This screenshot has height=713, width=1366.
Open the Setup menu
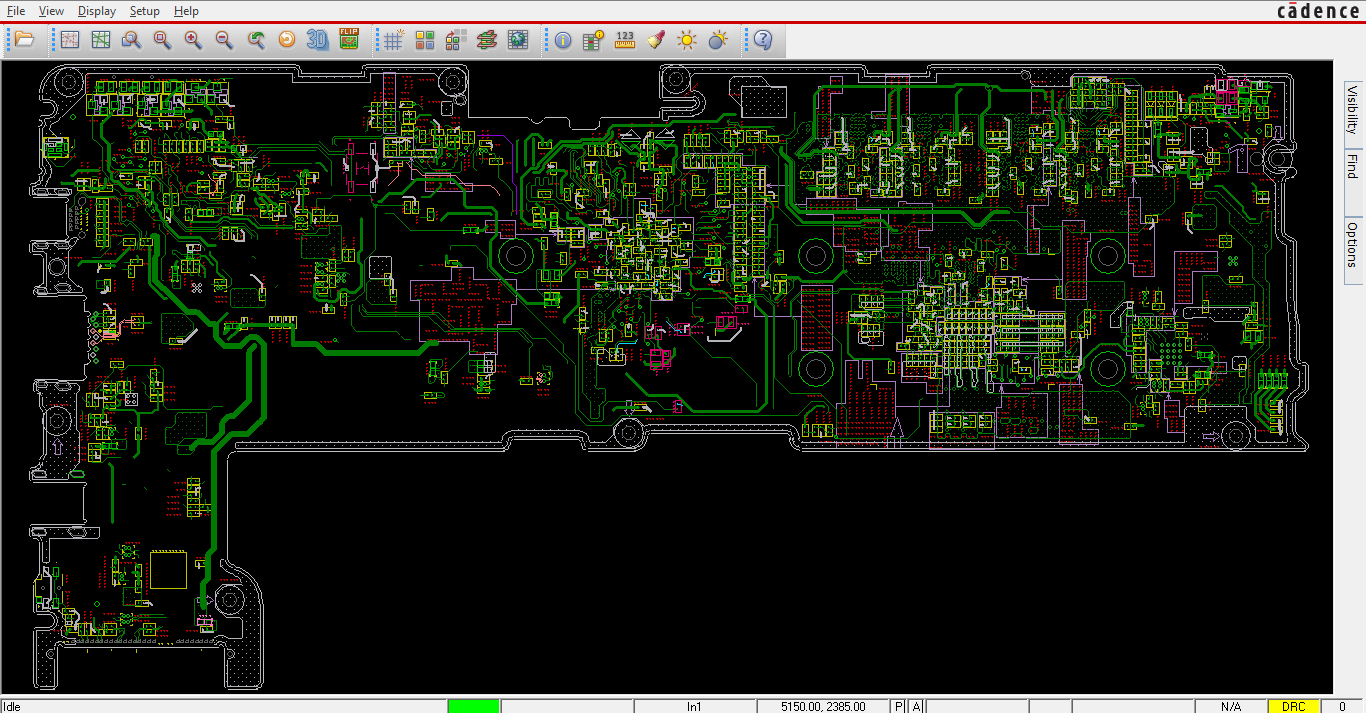click(144, 11)
